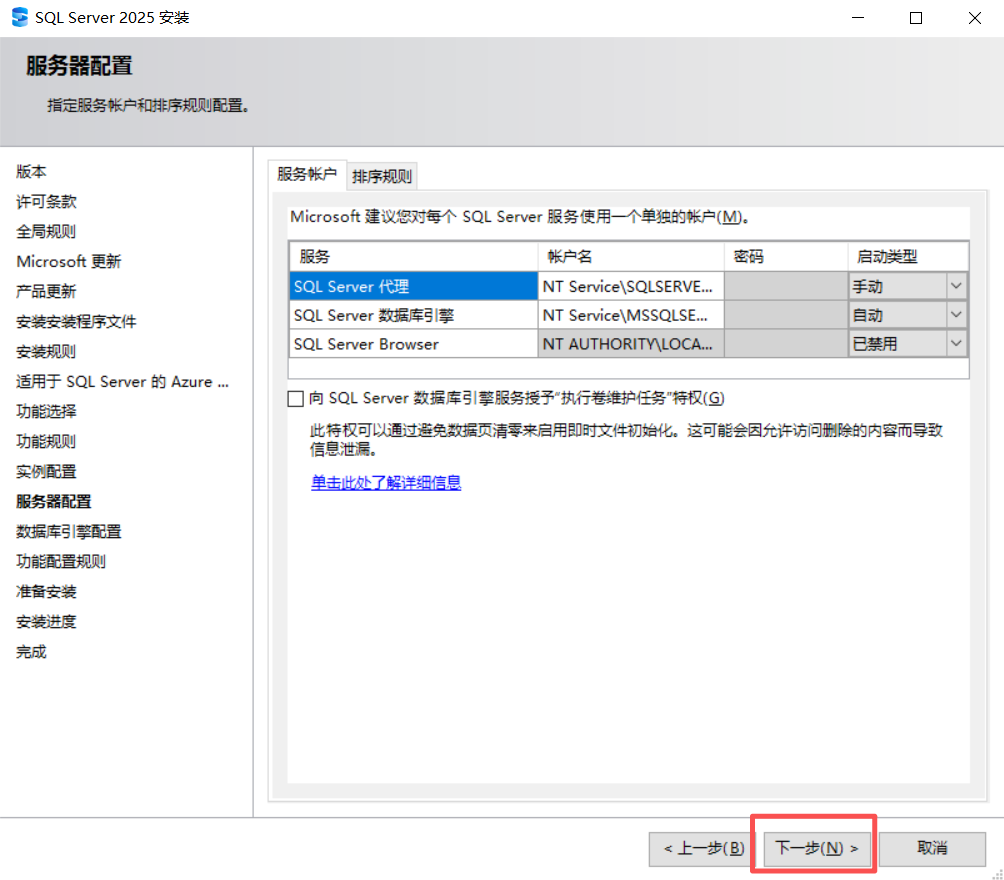
Task: Open startup type dropdown for SQL Server Browser
Action: (956, 343)
